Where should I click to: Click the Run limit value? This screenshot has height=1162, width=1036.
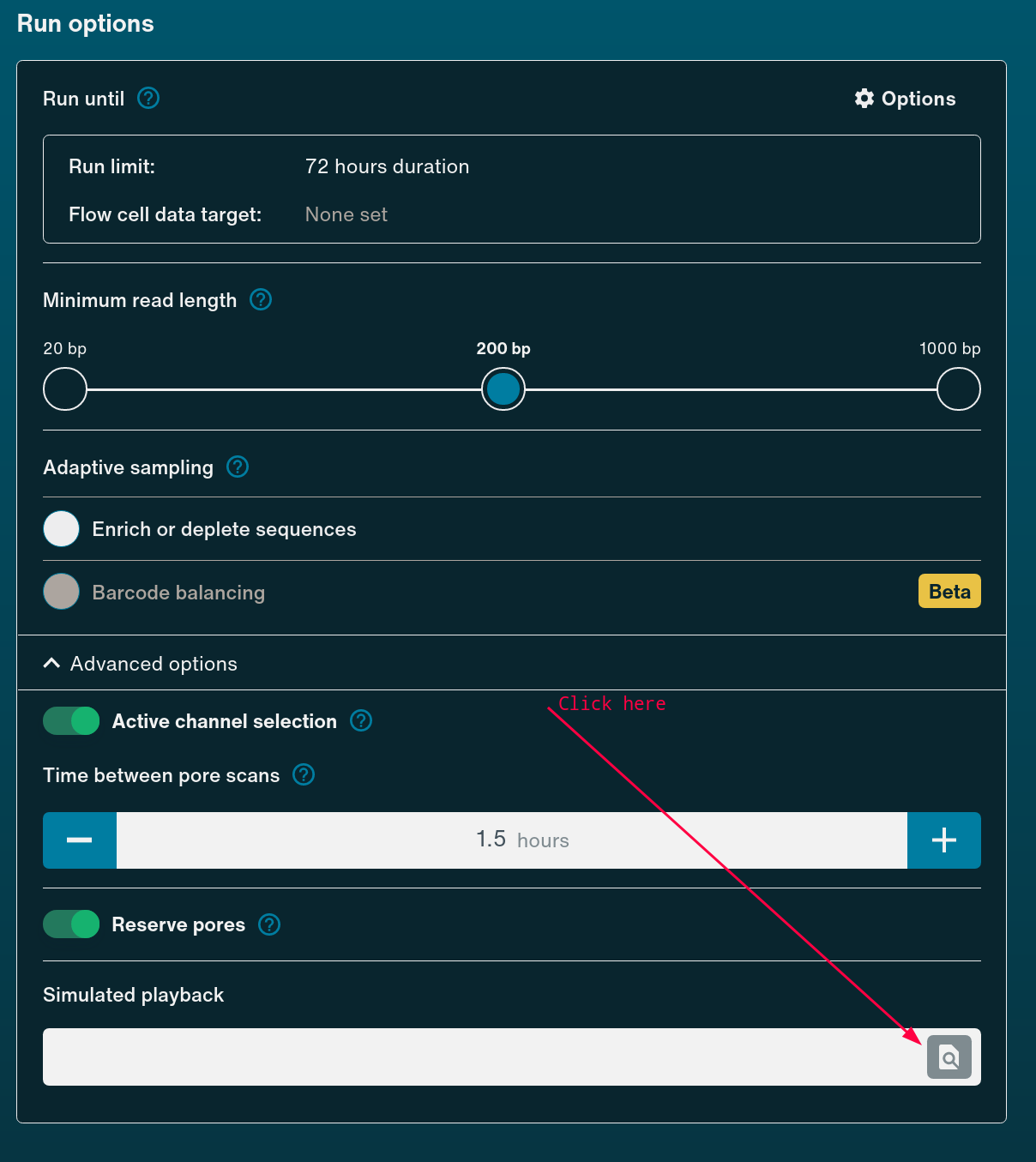(387, 166)
